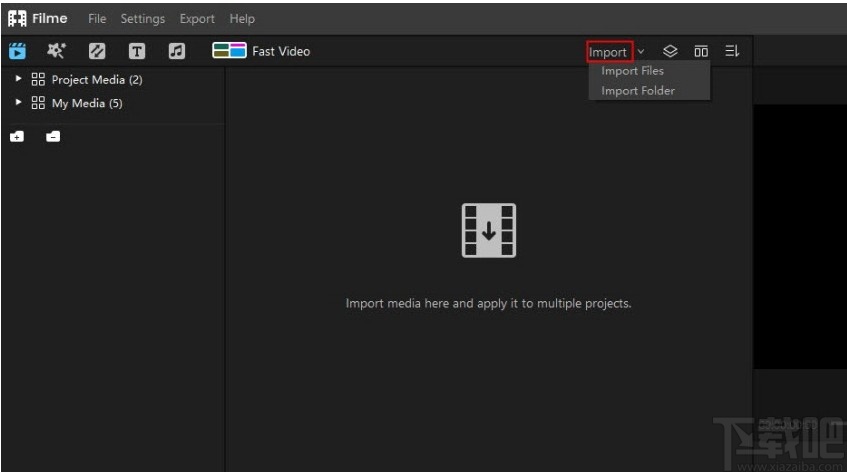Open the File menu

97,19
